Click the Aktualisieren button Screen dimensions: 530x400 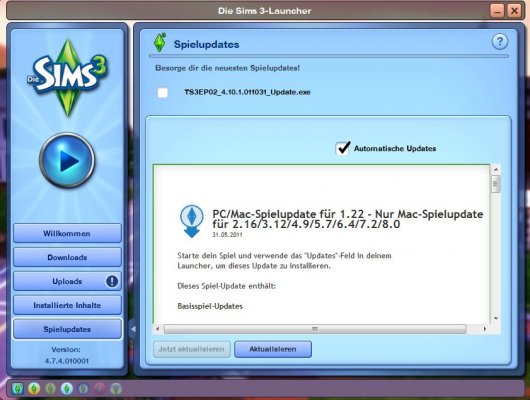click(273, 349)
